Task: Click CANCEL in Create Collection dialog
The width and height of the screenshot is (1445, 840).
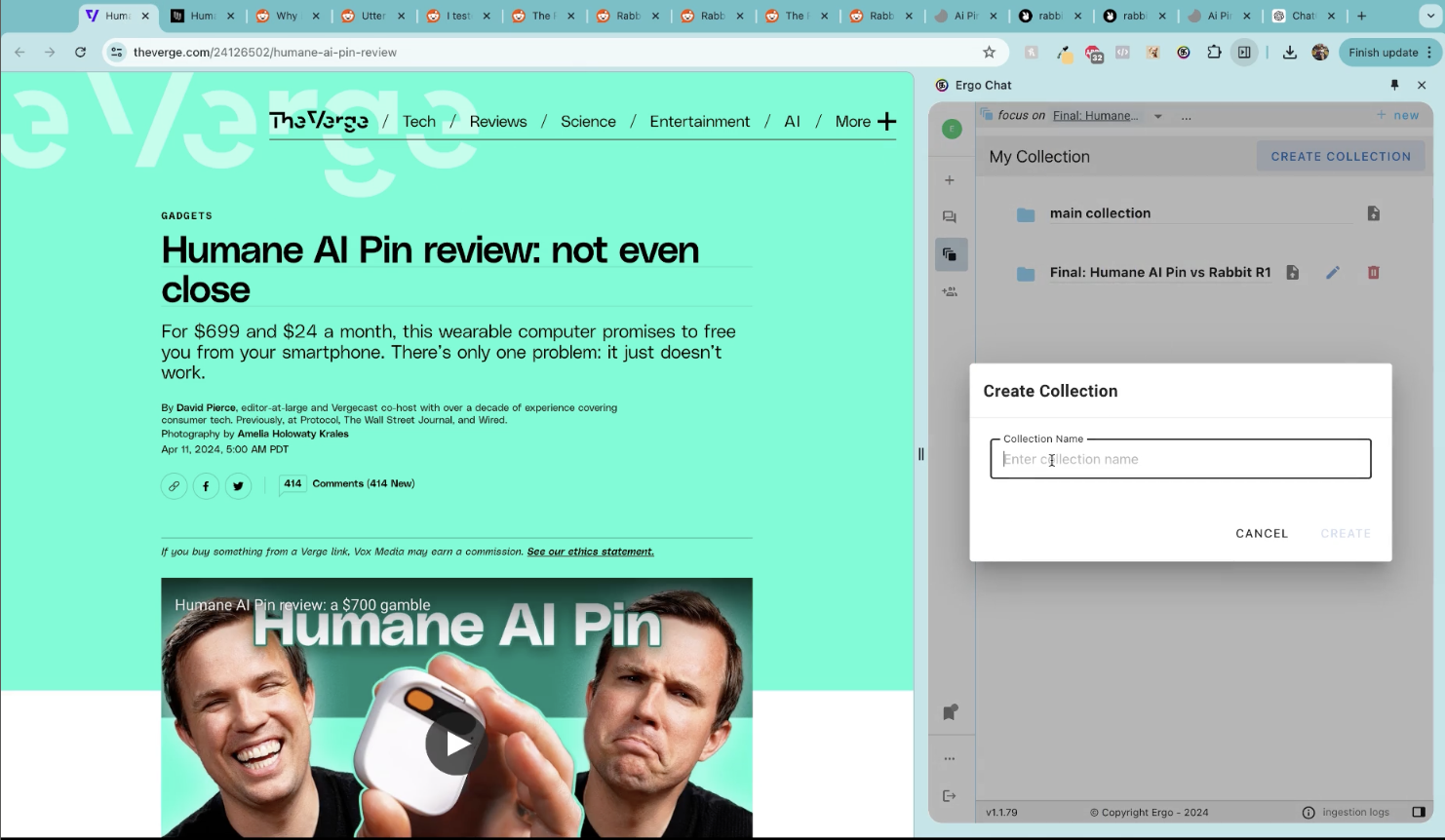Action: (1262, 533)
